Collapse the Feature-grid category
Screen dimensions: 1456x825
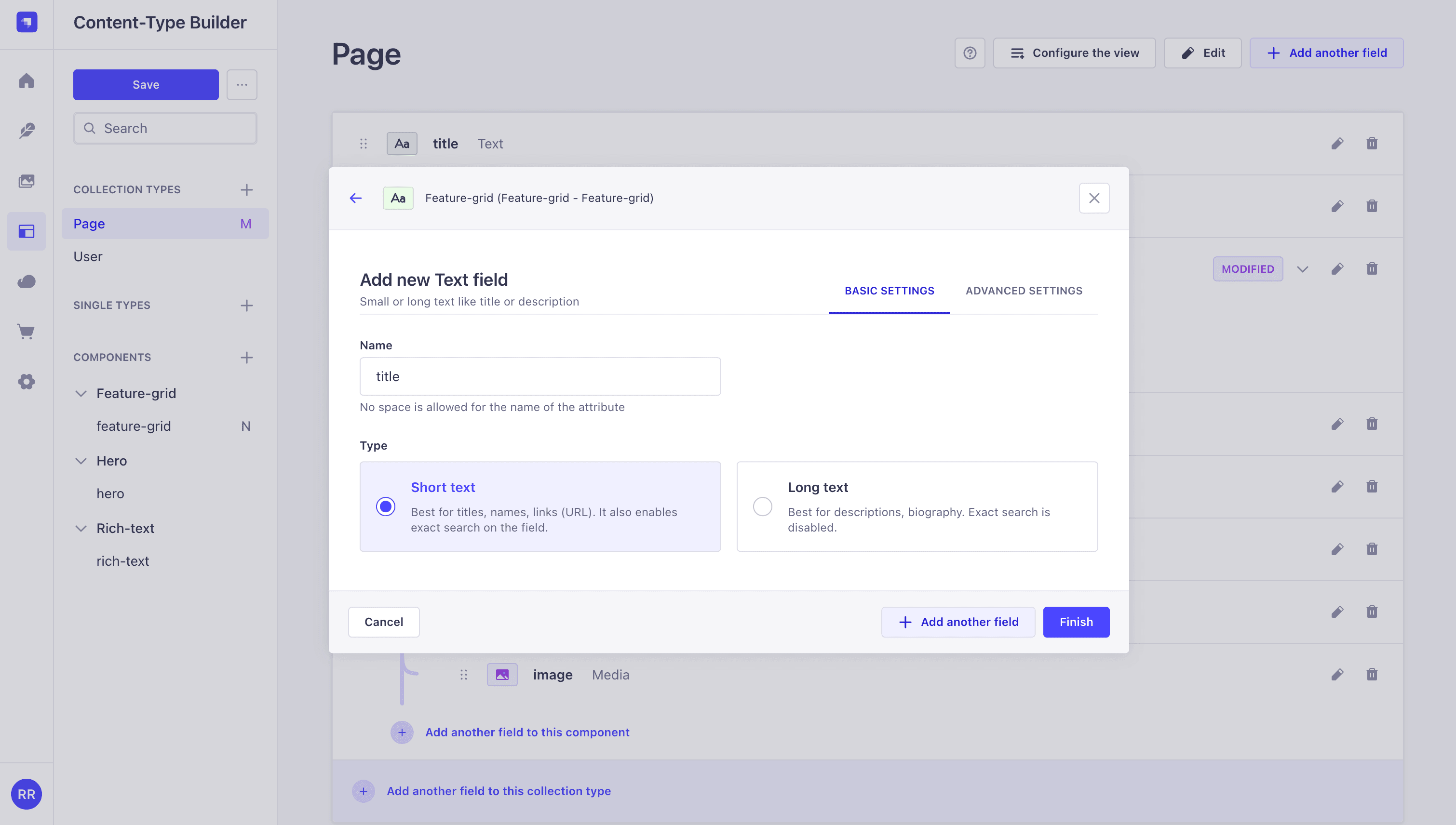81,393
